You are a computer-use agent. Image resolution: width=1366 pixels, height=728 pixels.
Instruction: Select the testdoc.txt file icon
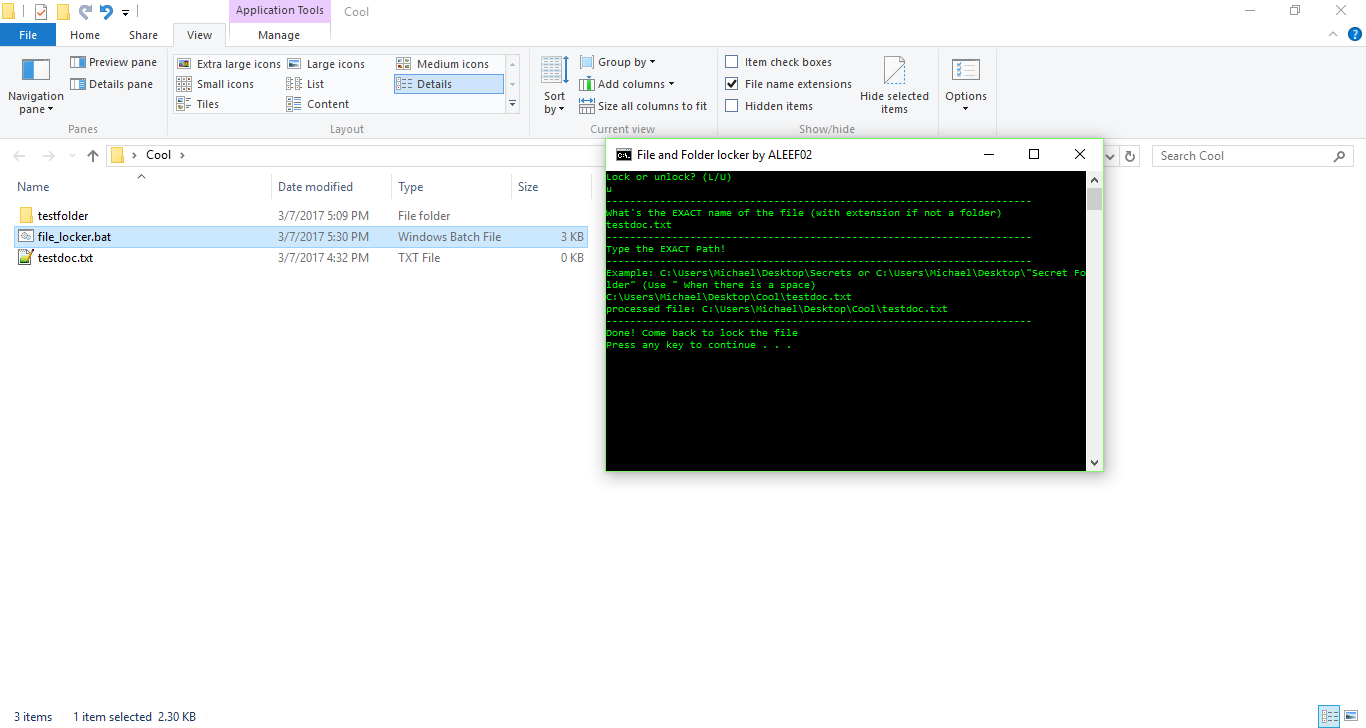(26, 258)
